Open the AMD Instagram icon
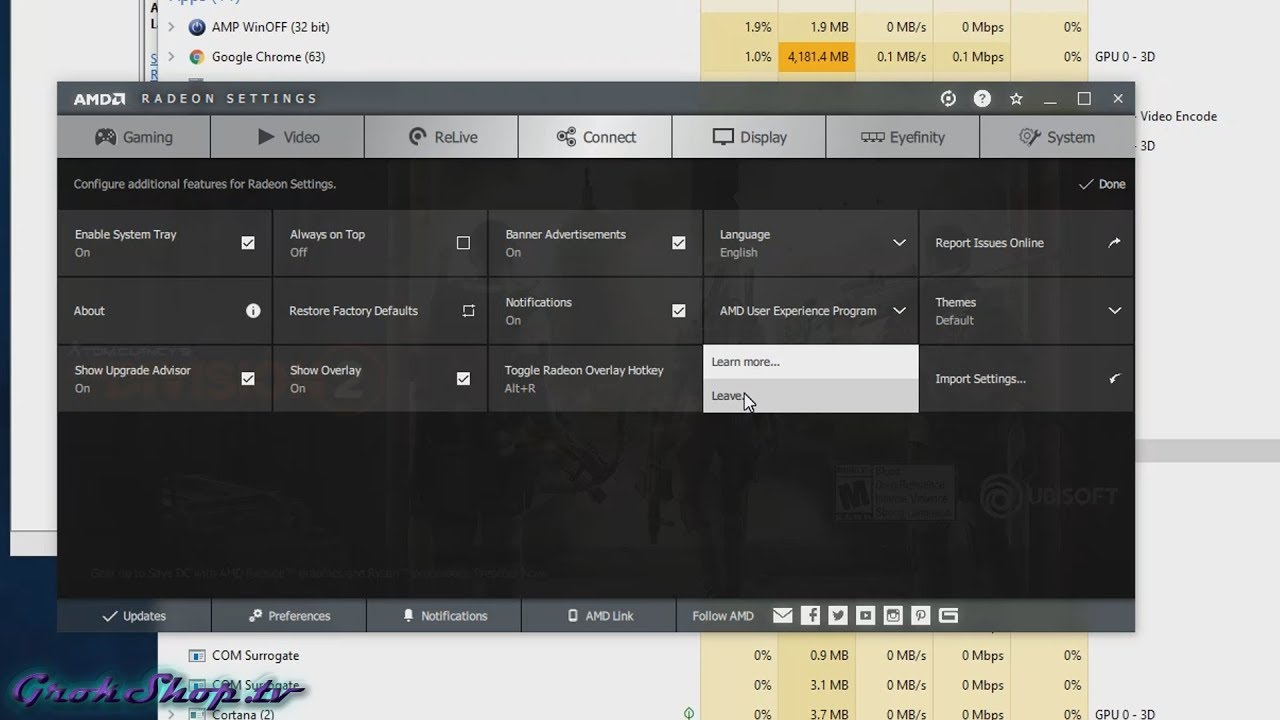This screenshot has height=720, width=1280. click(x=893, y=616)
